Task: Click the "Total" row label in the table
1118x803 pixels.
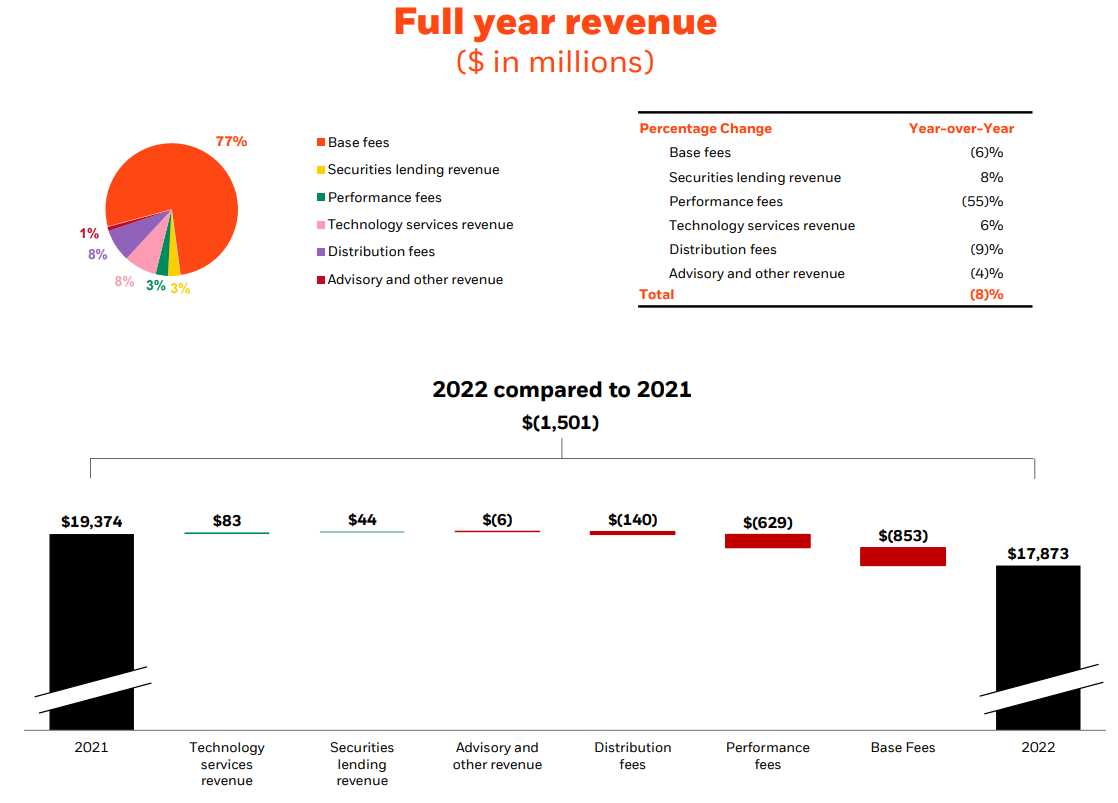Action: (656, 294)
